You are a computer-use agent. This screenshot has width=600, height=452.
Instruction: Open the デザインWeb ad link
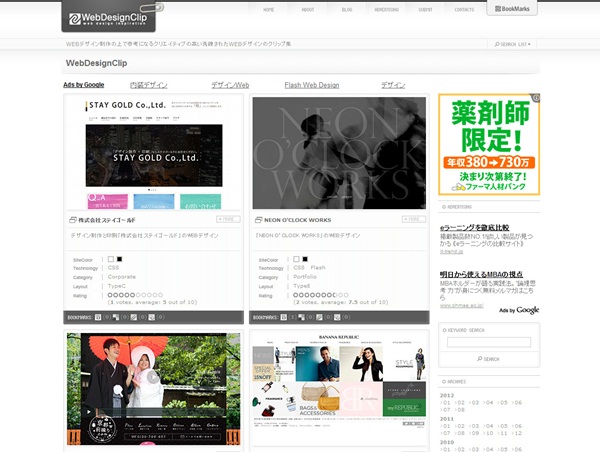point(230,85)
